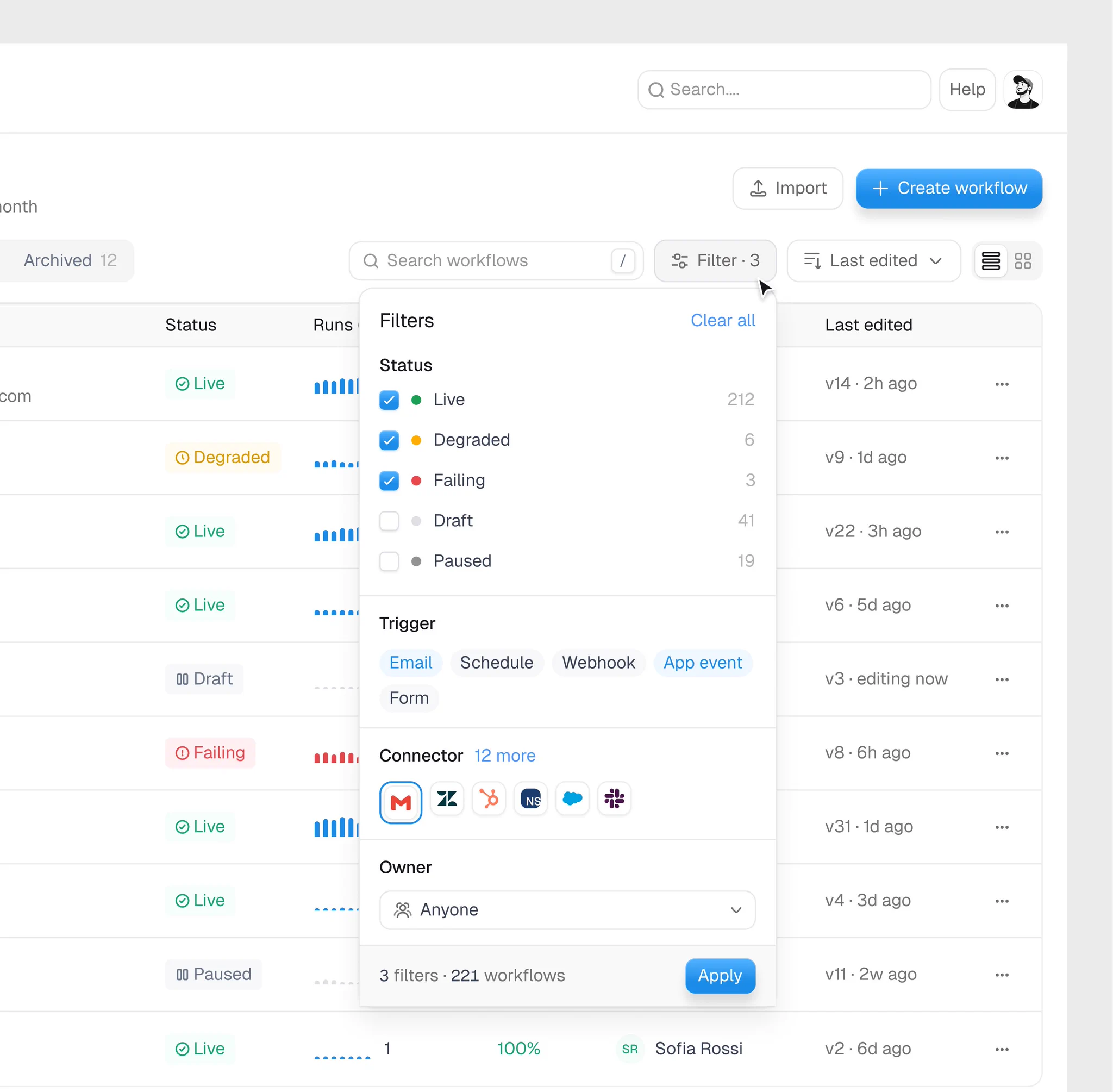This screenshot has width=1113, height=1092.
Task: Open row menu for v22 · 3h ago
Action: coord(1002,532)
